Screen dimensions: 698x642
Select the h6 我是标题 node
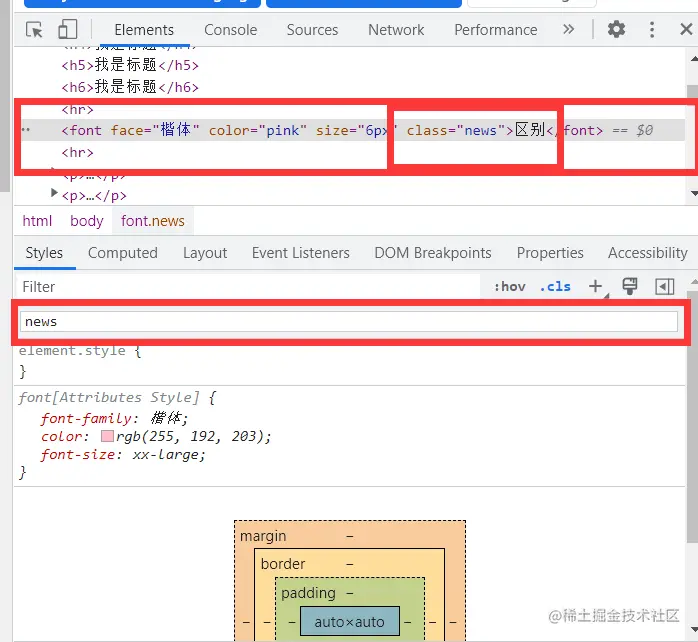coord(130,86)
